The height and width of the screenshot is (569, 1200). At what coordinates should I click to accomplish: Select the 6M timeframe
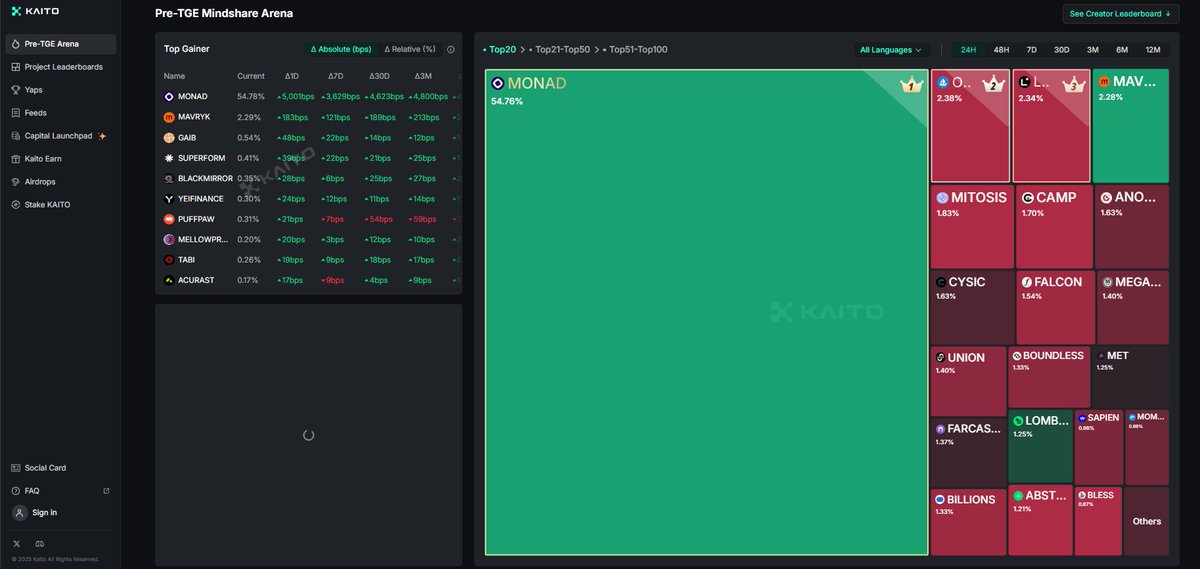(x=1122, y=50)
